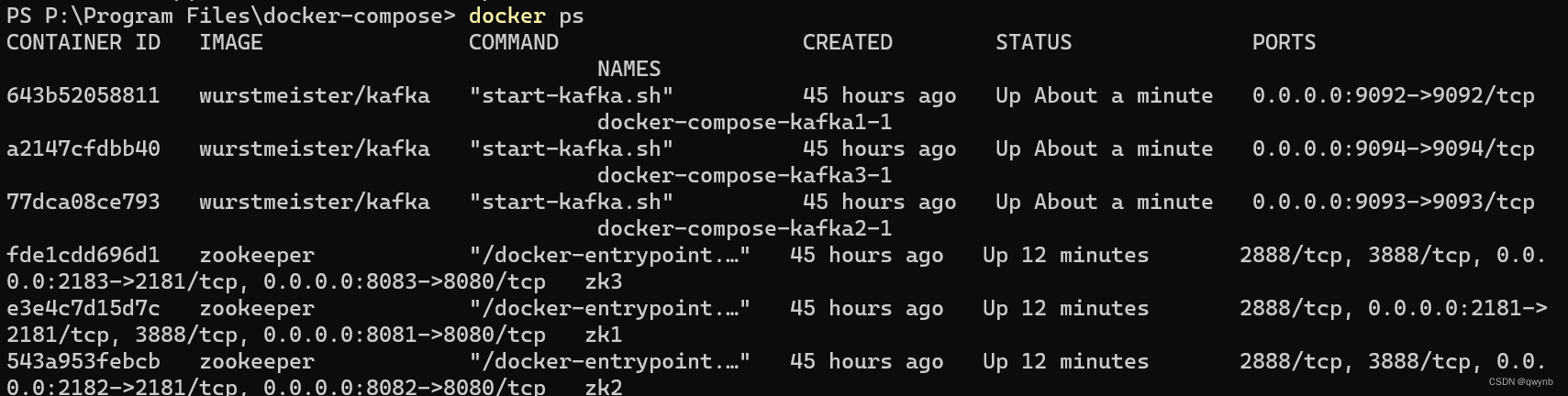
Task: Click container ID 77dca08ce793
Action: 83,202
